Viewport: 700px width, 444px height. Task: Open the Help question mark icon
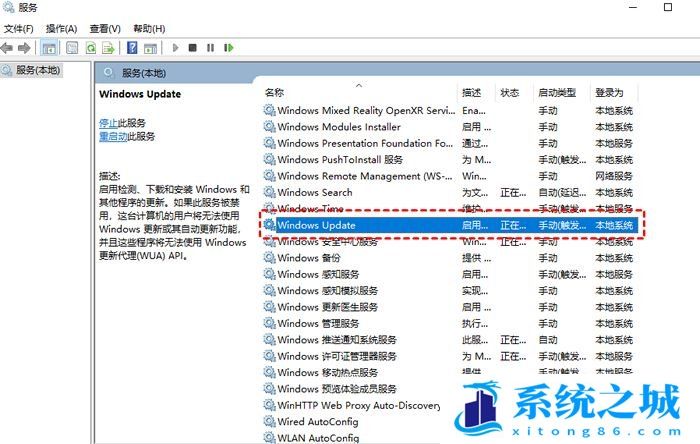pyautogui.click(x=132, y=48)
